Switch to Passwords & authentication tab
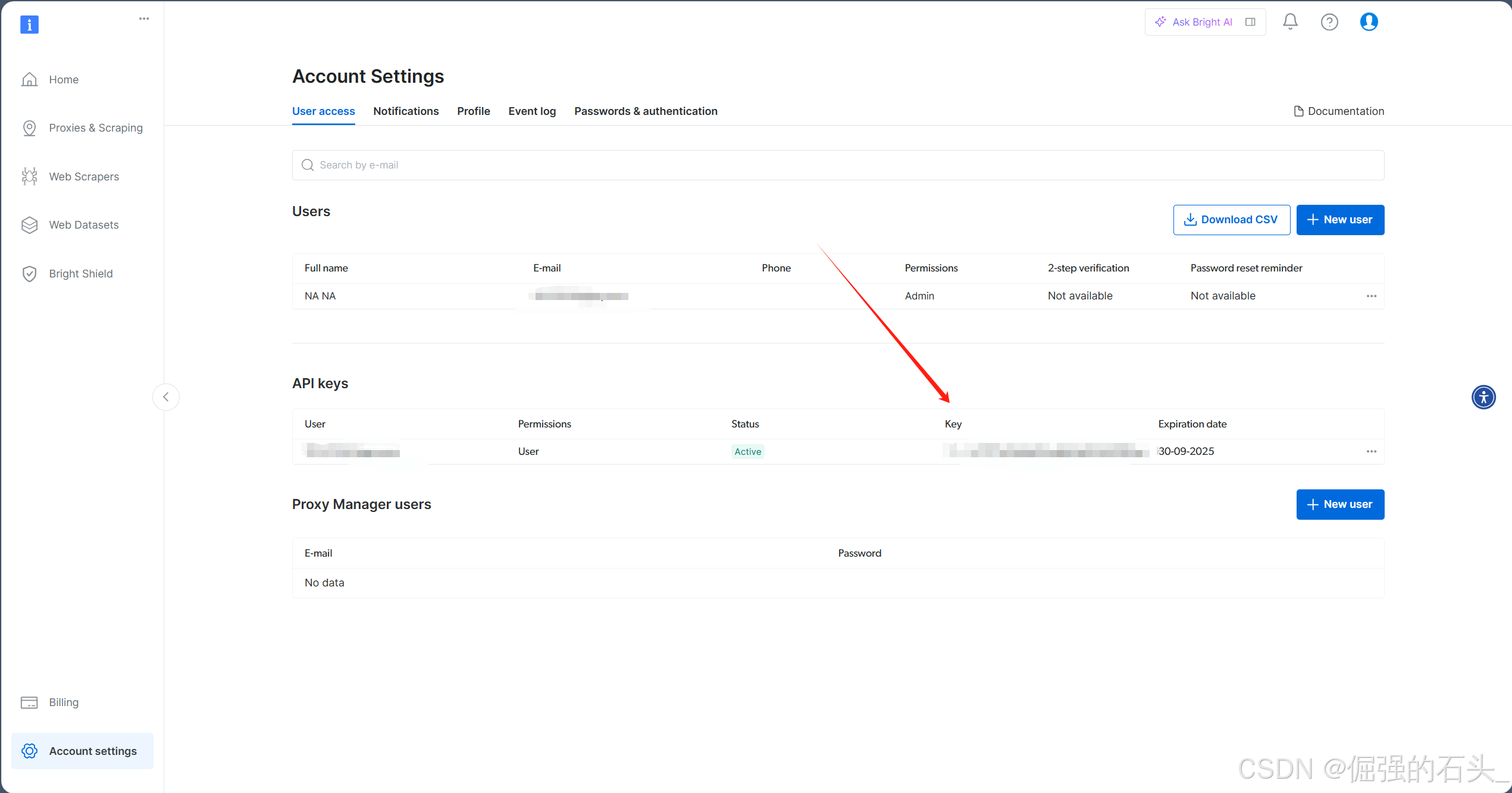The width and height of the screenshot is (1512, 793). click(x=646, y=111)
